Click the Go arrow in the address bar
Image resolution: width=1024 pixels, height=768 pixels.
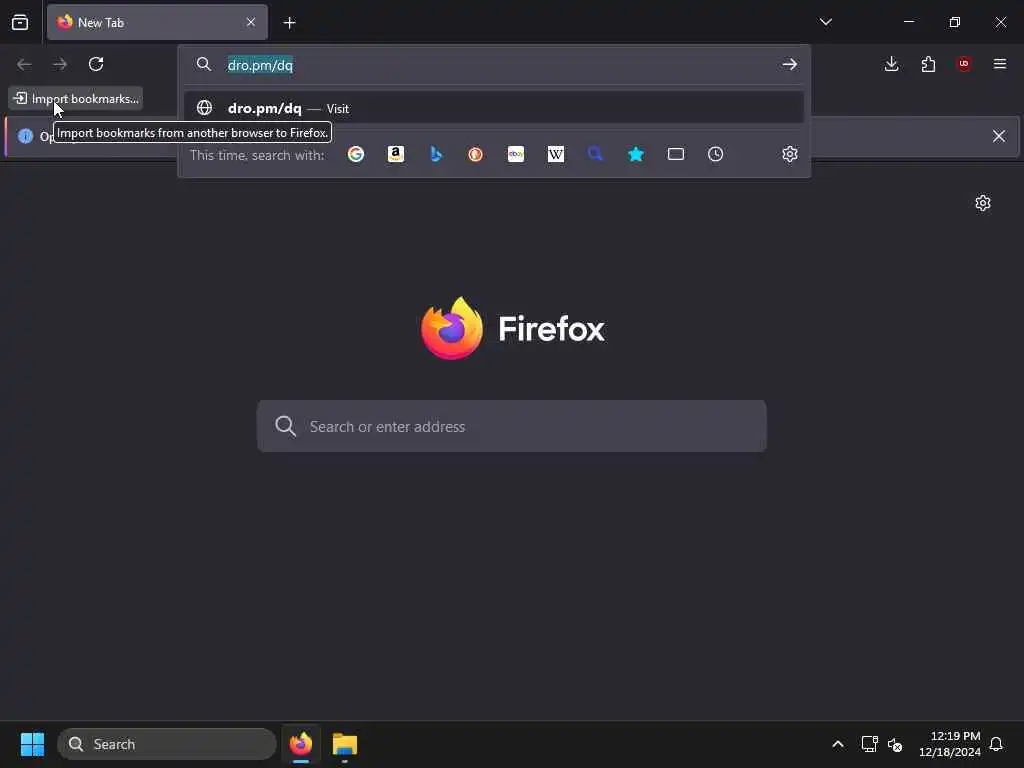(790, 64)
